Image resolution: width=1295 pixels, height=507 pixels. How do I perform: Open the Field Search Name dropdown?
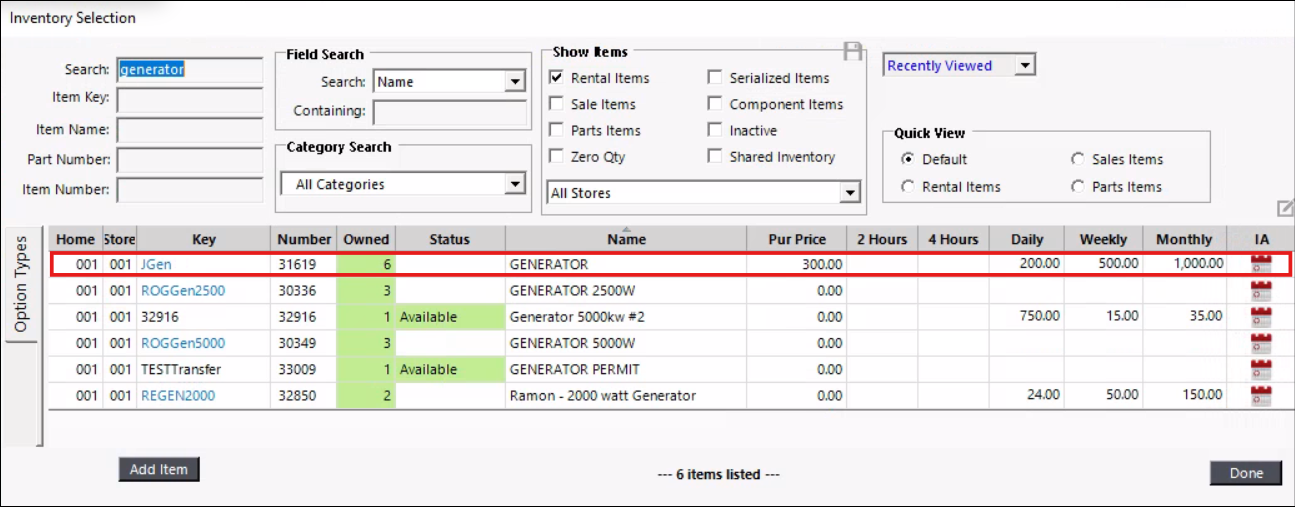[515, 82]
